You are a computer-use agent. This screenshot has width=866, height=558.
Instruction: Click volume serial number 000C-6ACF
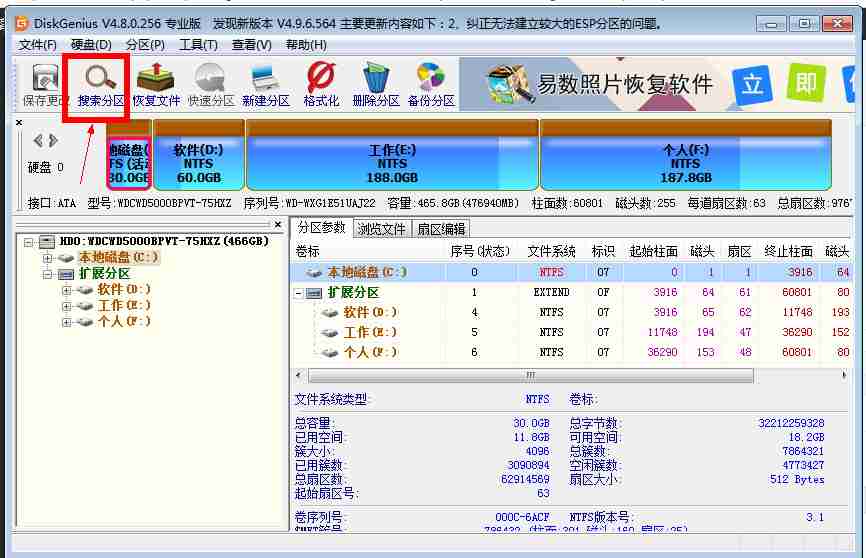(522, 518)
